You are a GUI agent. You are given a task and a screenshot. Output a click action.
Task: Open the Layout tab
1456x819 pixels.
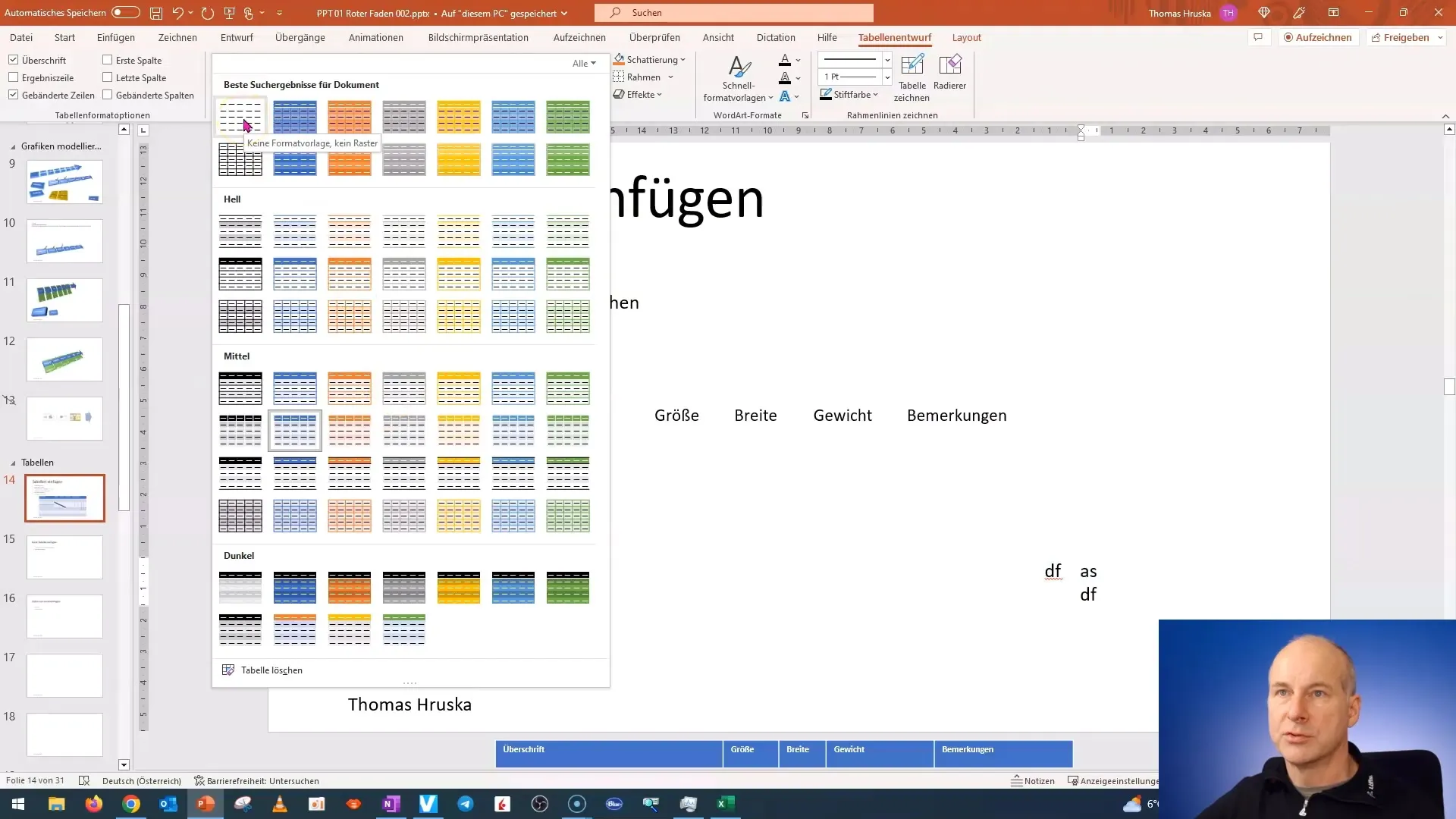[x=966, y=37]
